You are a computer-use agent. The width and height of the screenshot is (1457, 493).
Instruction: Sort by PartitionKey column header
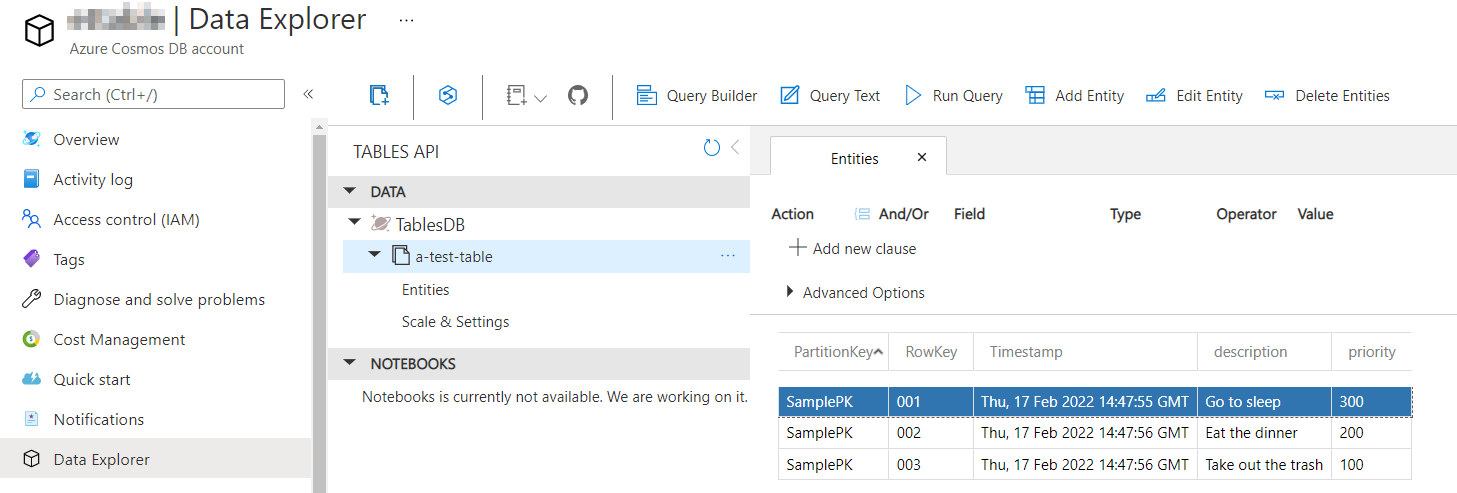tap(834, 352)
